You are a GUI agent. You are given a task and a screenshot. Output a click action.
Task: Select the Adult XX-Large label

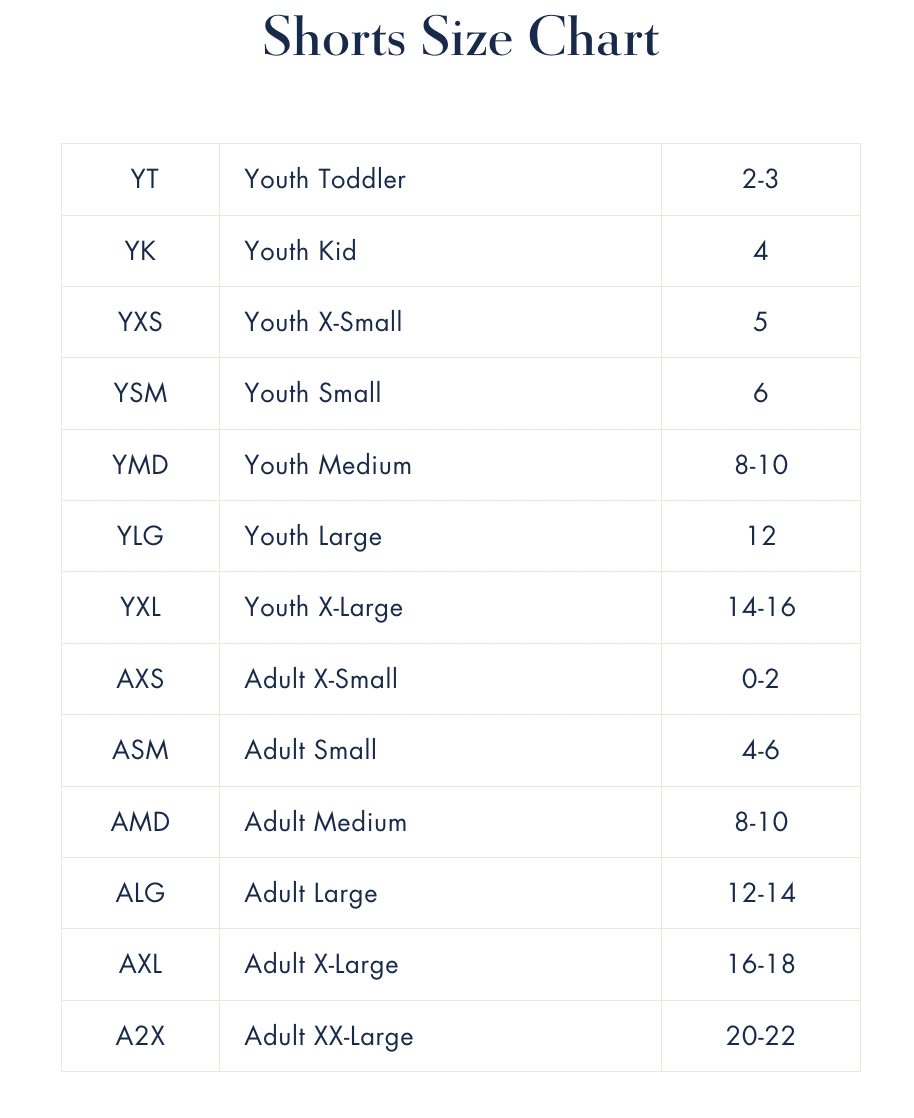[329, 1036]
